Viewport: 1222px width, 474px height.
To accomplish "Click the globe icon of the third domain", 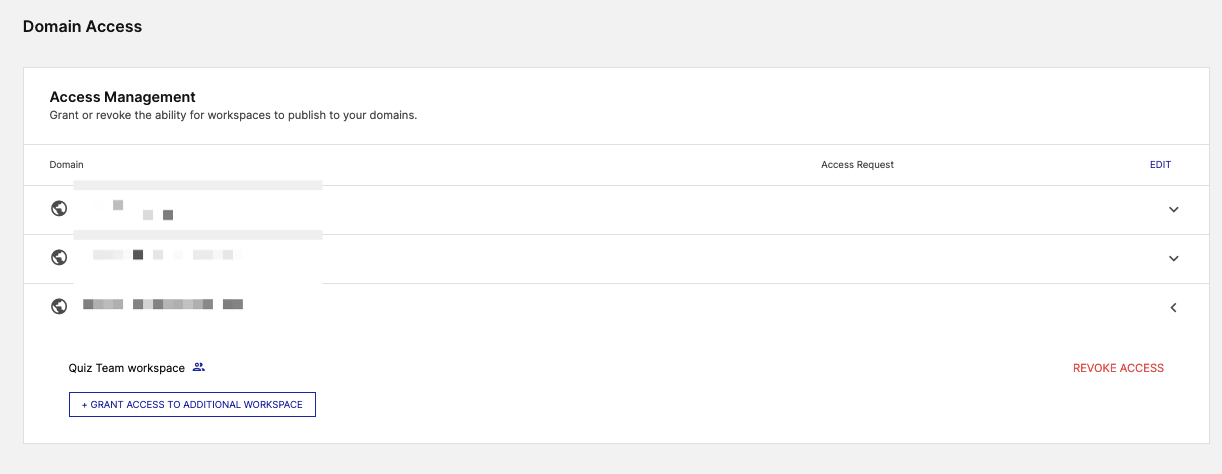I will [59, 307].
